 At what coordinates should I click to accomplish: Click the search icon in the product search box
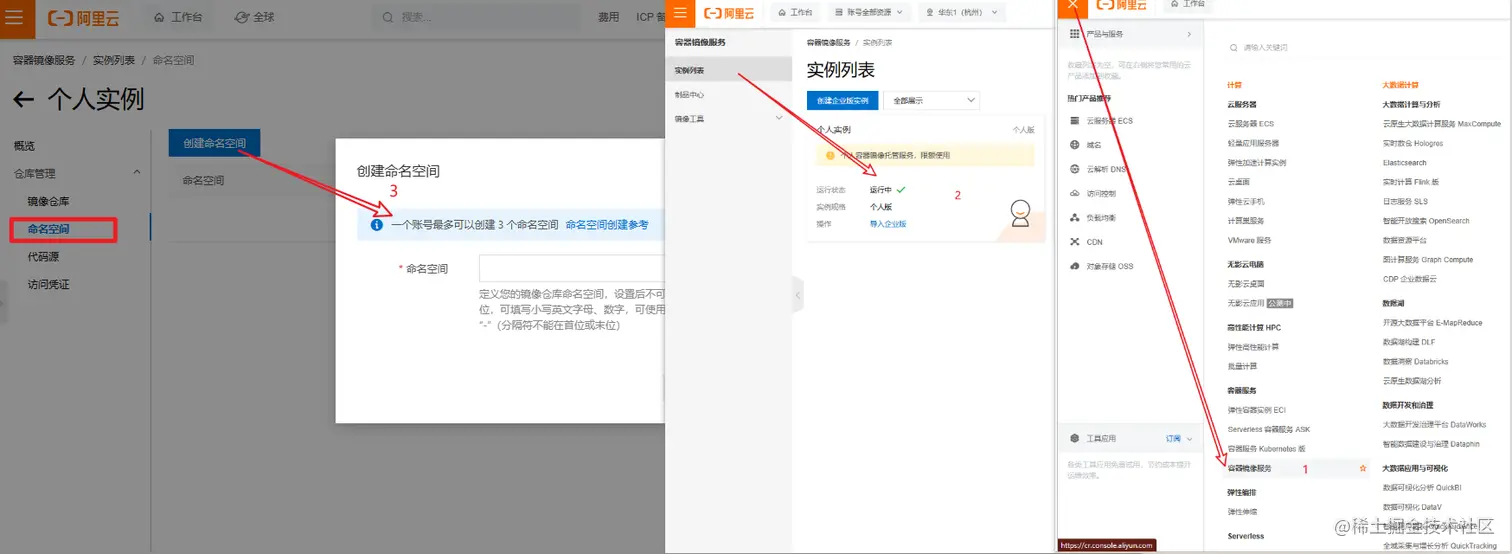1233,47
